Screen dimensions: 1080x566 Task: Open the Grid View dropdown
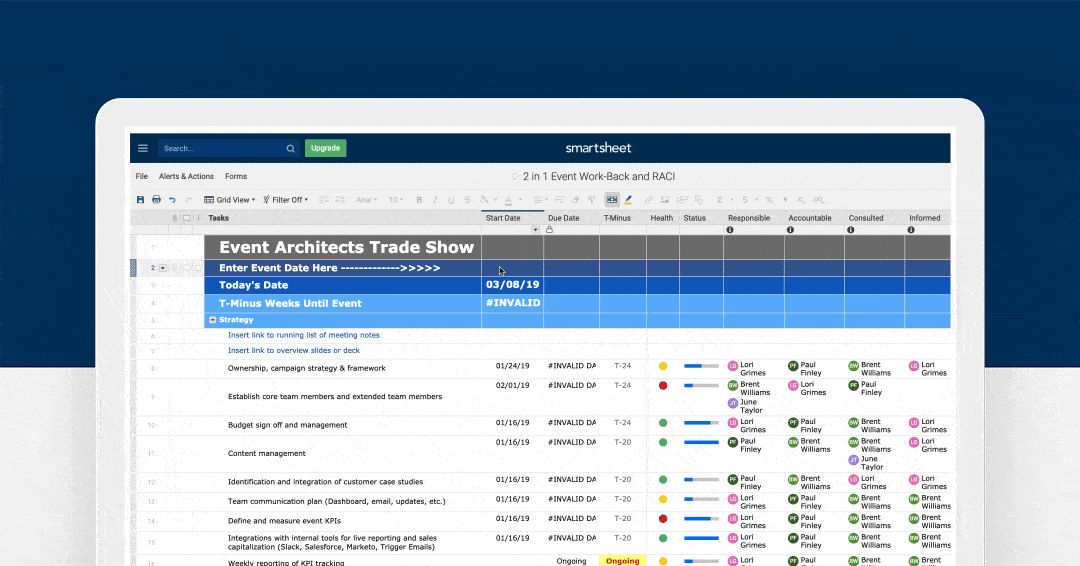pos(230,200)
